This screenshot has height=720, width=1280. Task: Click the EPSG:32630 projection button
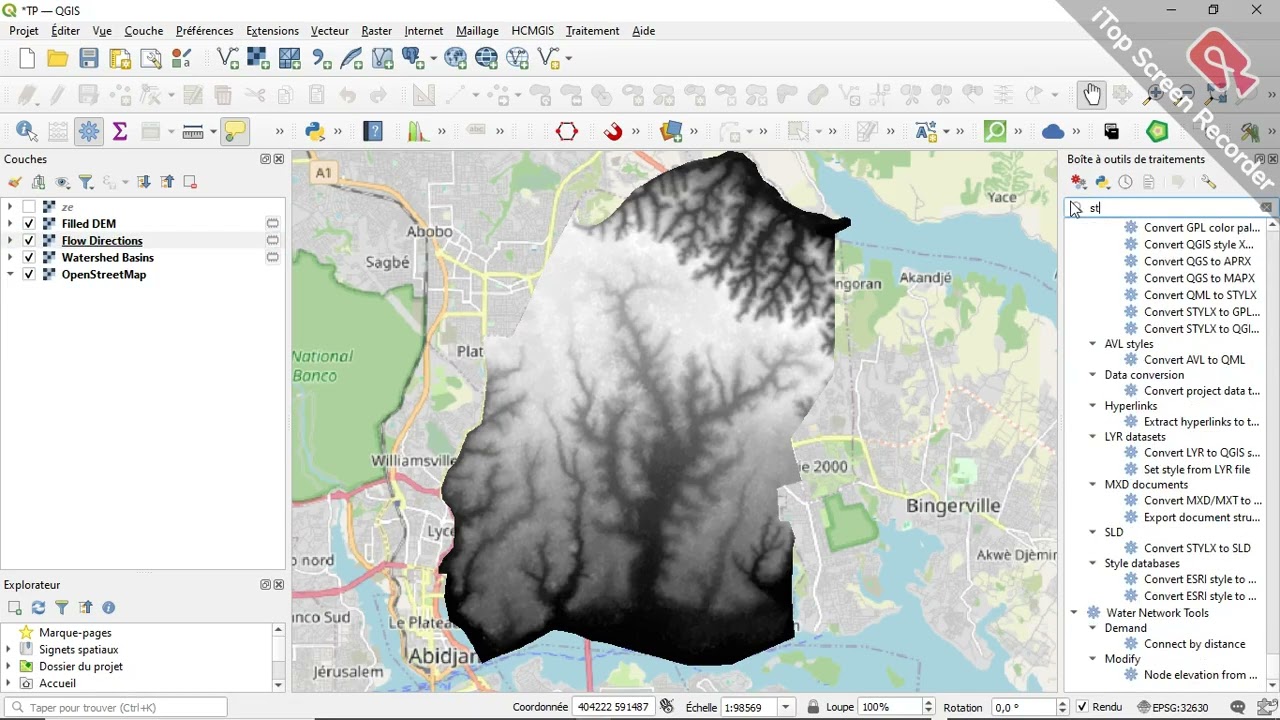pos(1172,707)
